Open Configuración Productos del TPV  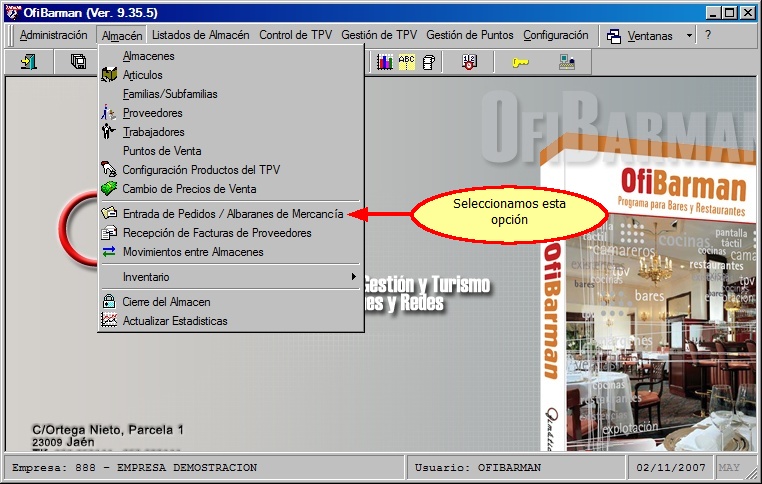coord(231,170)
